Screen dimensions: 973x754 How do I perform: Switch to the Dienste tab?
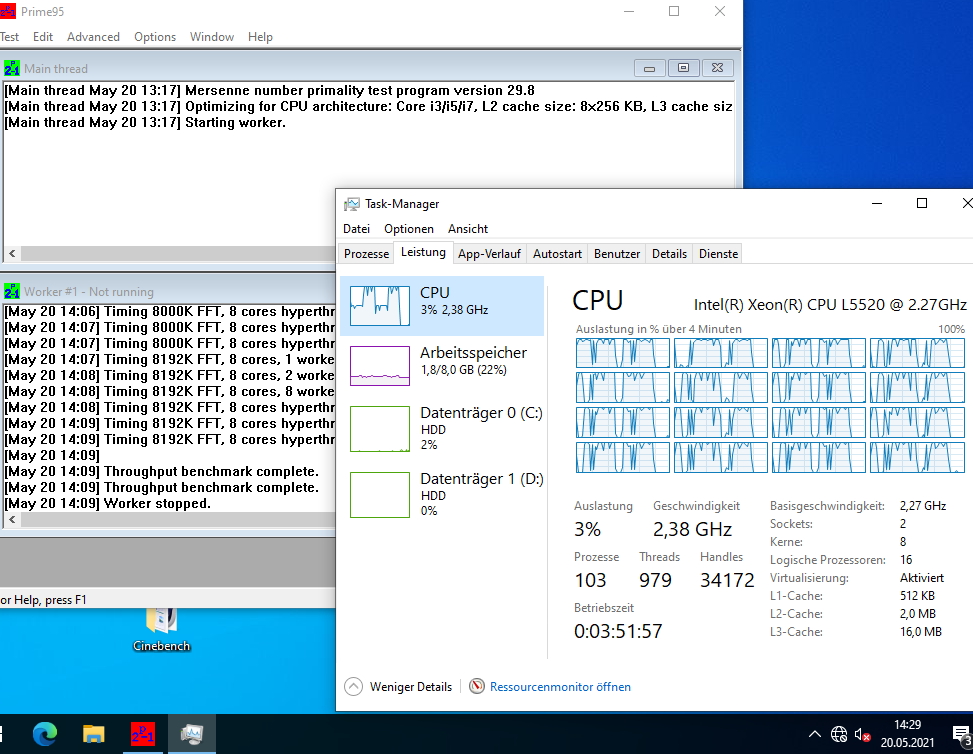pos(718,254)
